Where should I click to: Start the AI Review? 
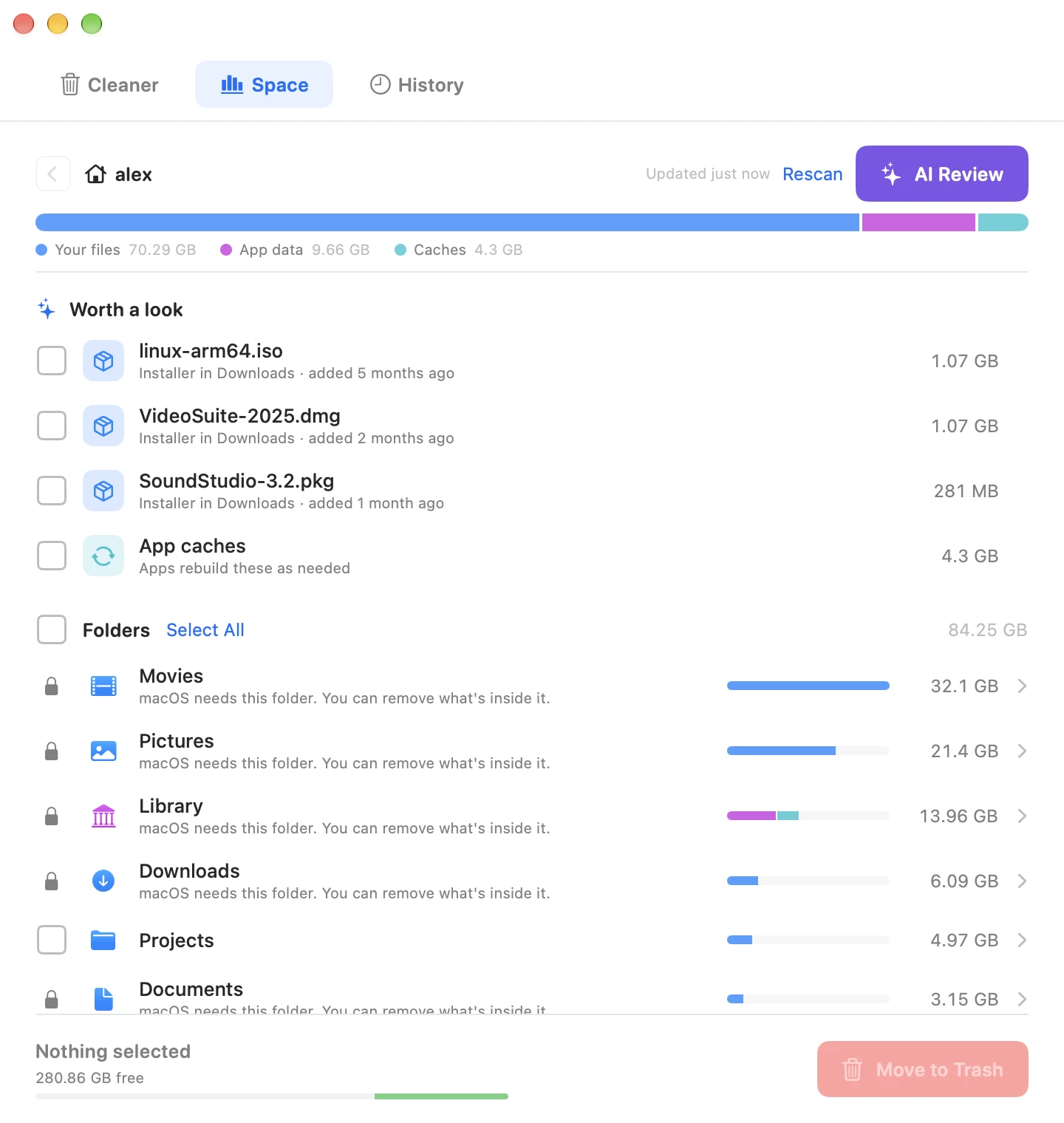click(942, 174)
